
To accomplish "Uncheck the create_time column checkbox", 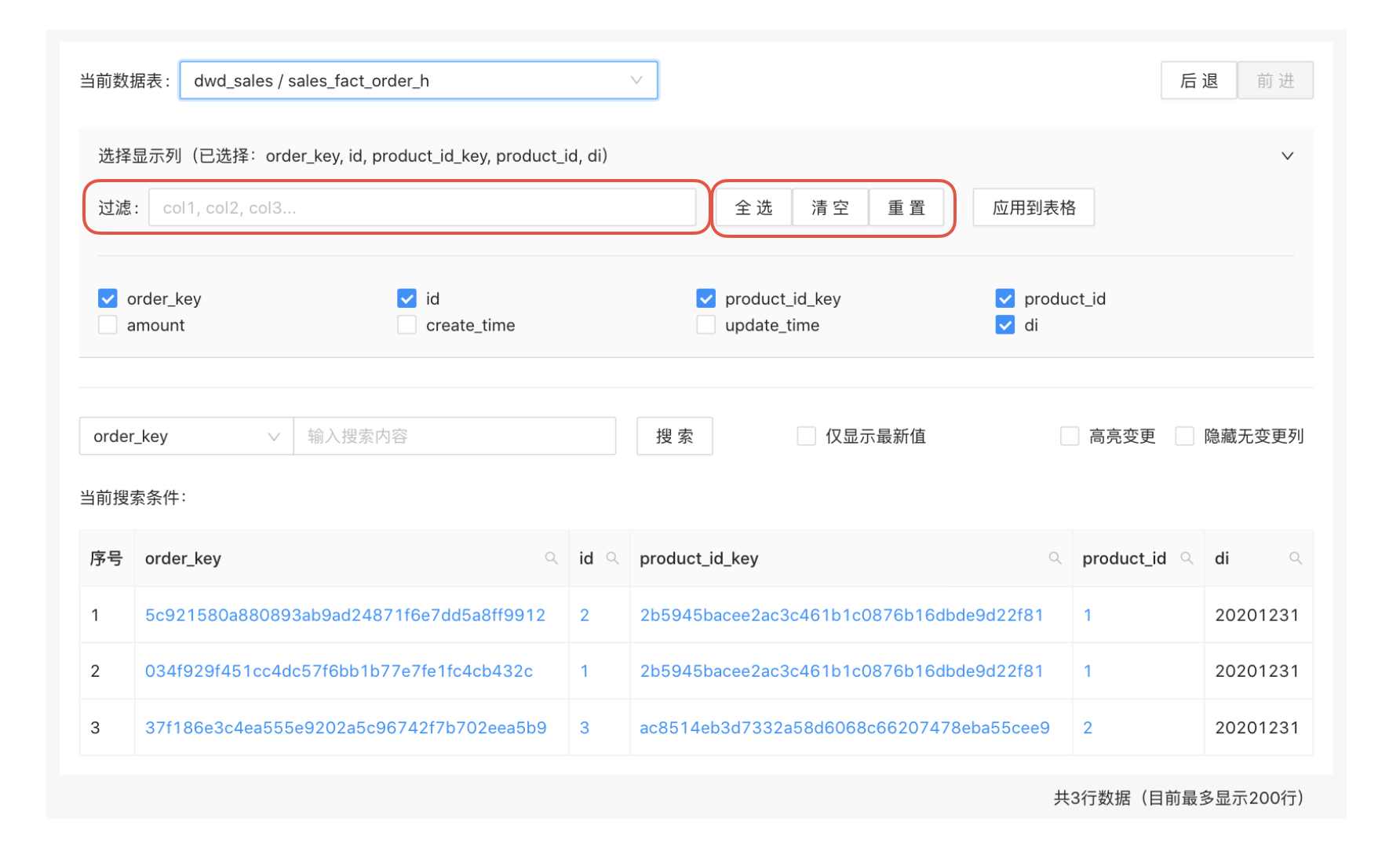I will 407,324.
